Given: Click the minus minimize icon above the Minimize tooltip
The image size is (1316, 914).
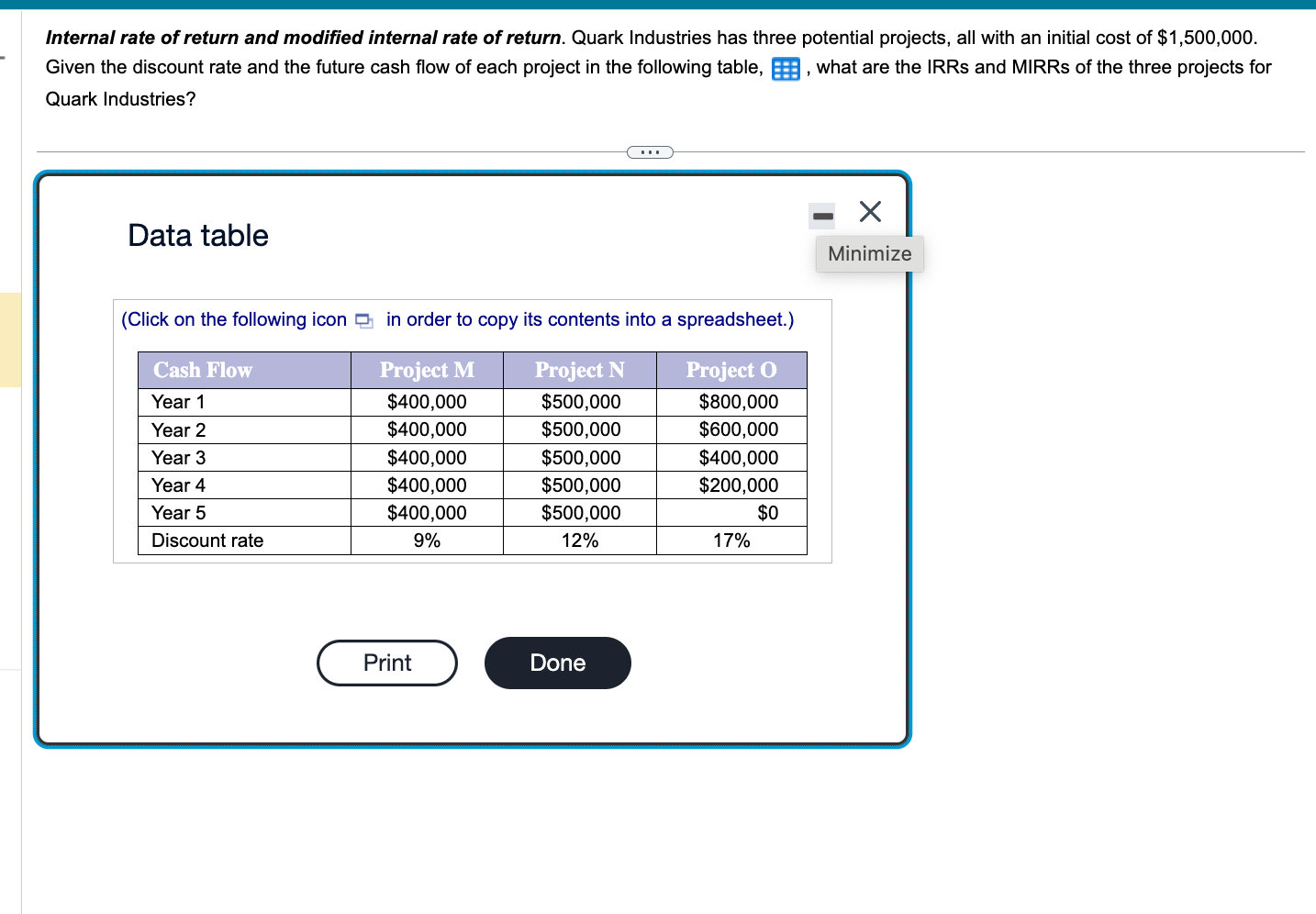Looking at the screenshot, I should (821, 214).
